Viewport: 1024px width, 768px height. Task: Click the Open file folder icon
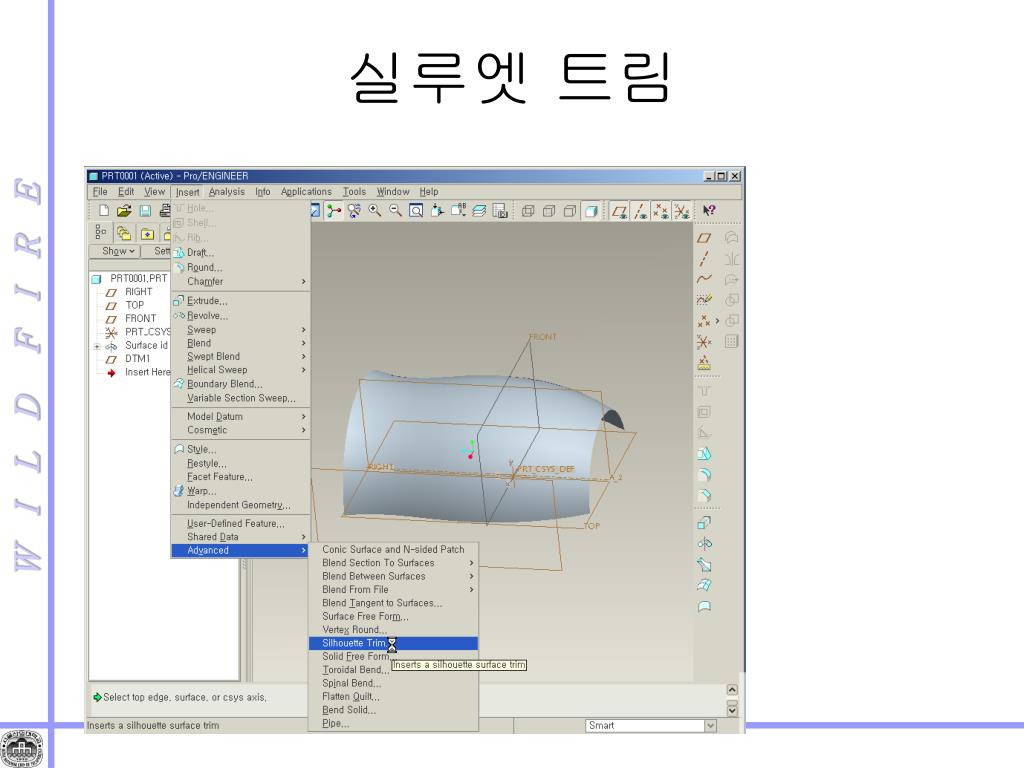tap(124, 210)
